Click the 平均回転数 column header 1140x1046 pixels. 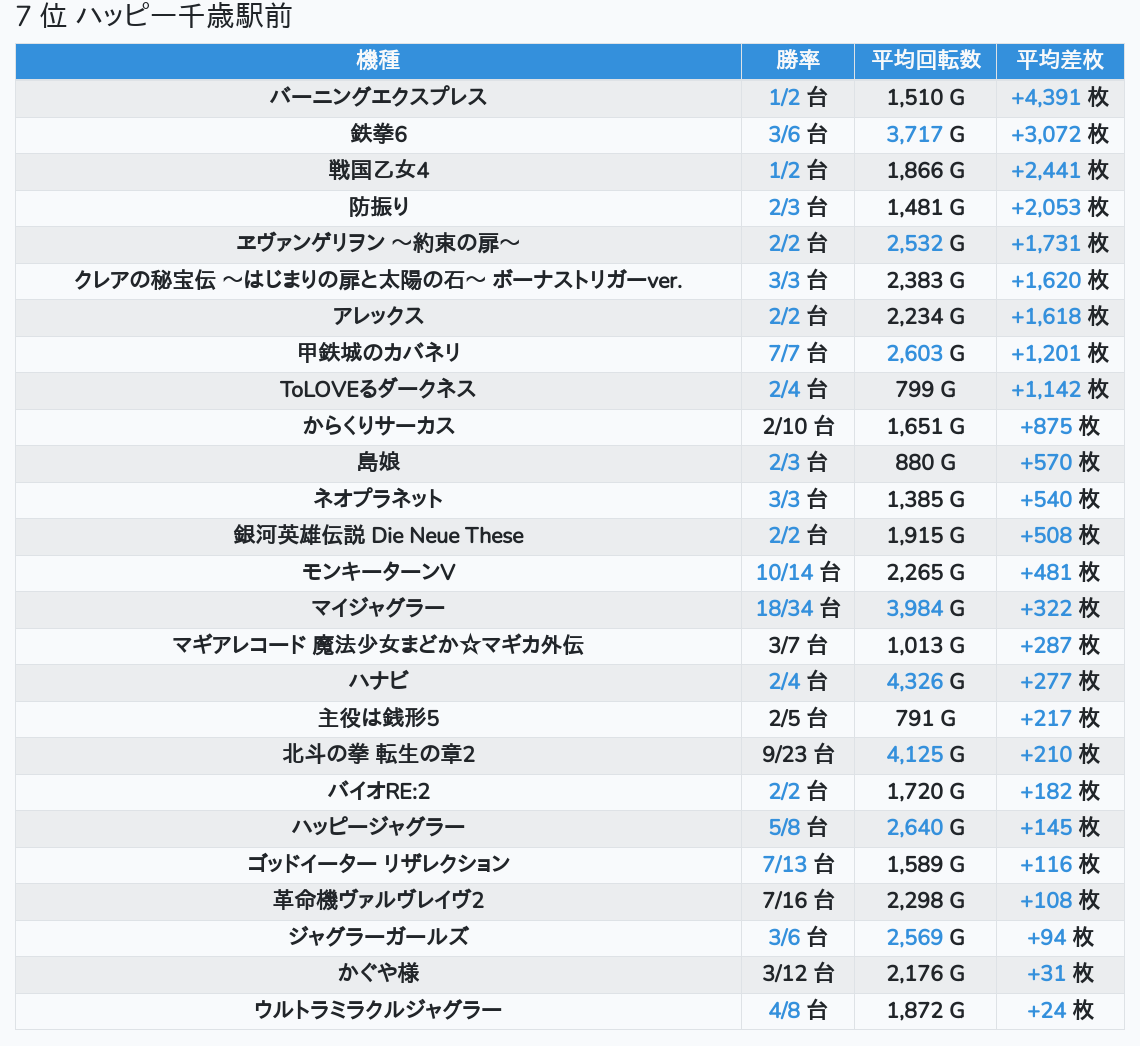925,60
